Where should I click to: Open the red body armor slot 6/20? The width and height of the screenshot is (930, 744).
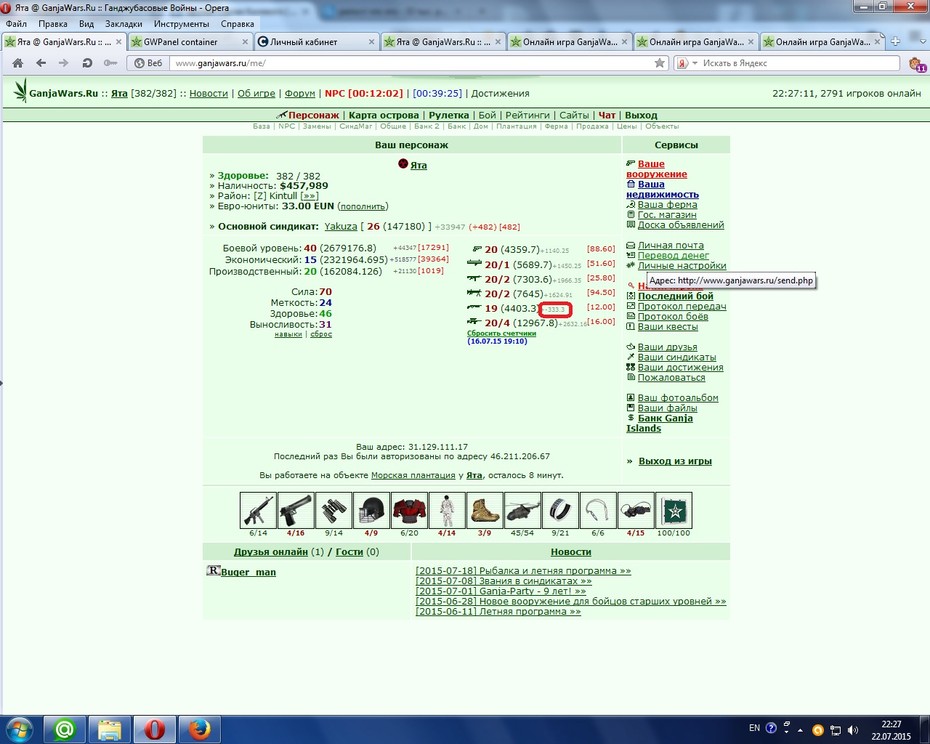409,510
